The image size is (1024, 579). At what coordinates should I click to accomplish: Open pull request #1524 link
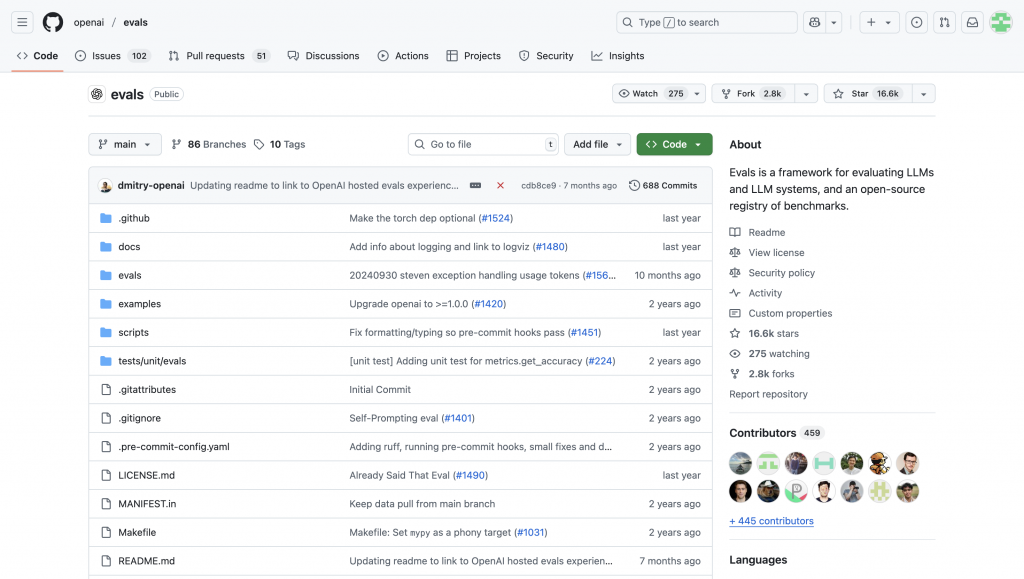pos(496,218)
